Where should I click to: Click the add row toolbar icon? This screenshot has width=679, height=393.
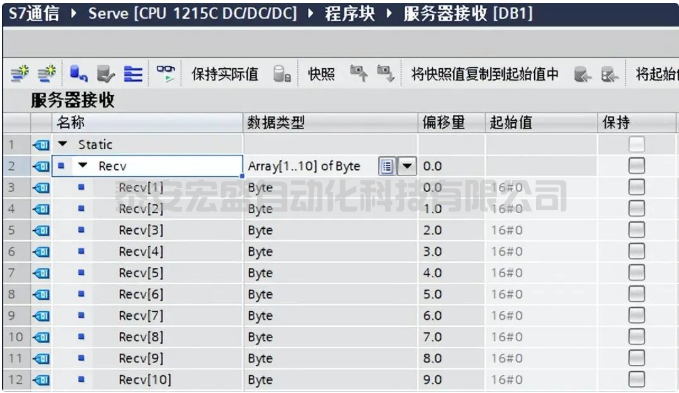tap(46, 74)
